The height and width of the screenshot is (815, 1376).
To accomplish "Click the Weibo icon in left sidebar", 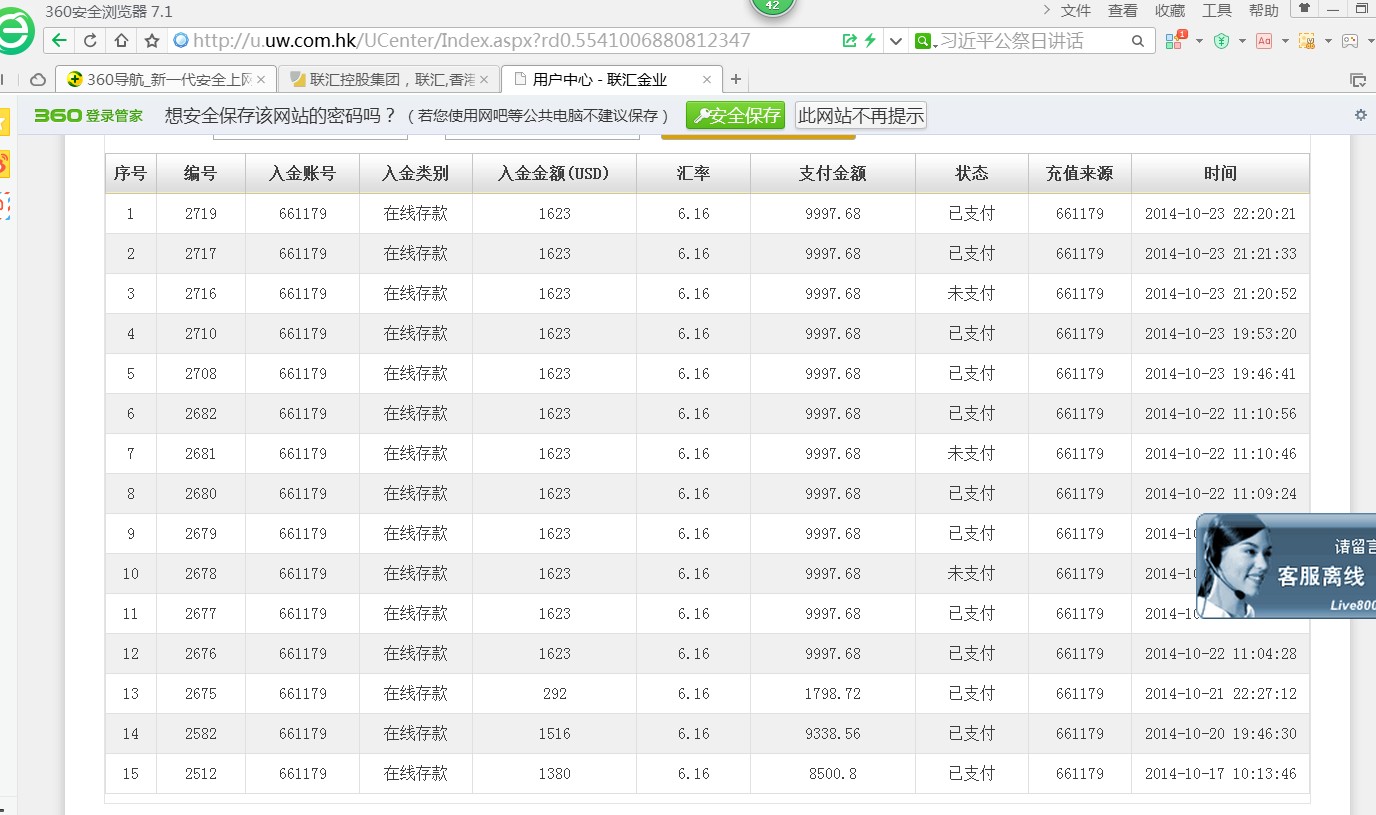I will [4, 165].
